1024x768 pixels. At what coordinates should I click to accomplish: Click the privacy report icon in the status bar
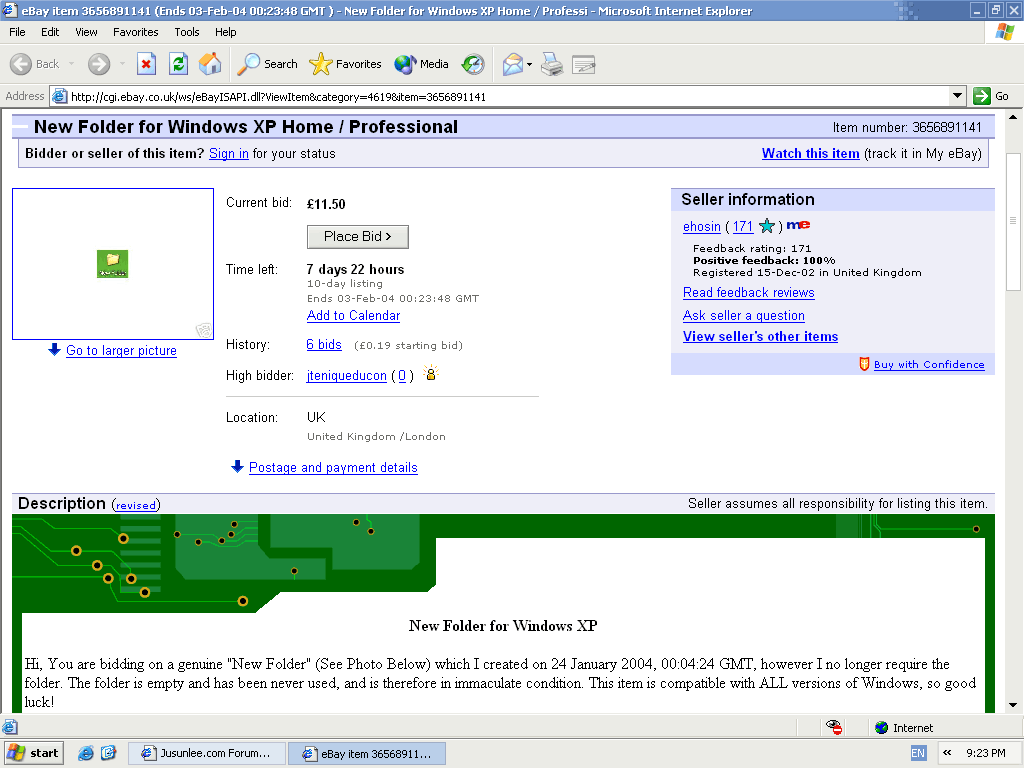[x=834, y=727]
